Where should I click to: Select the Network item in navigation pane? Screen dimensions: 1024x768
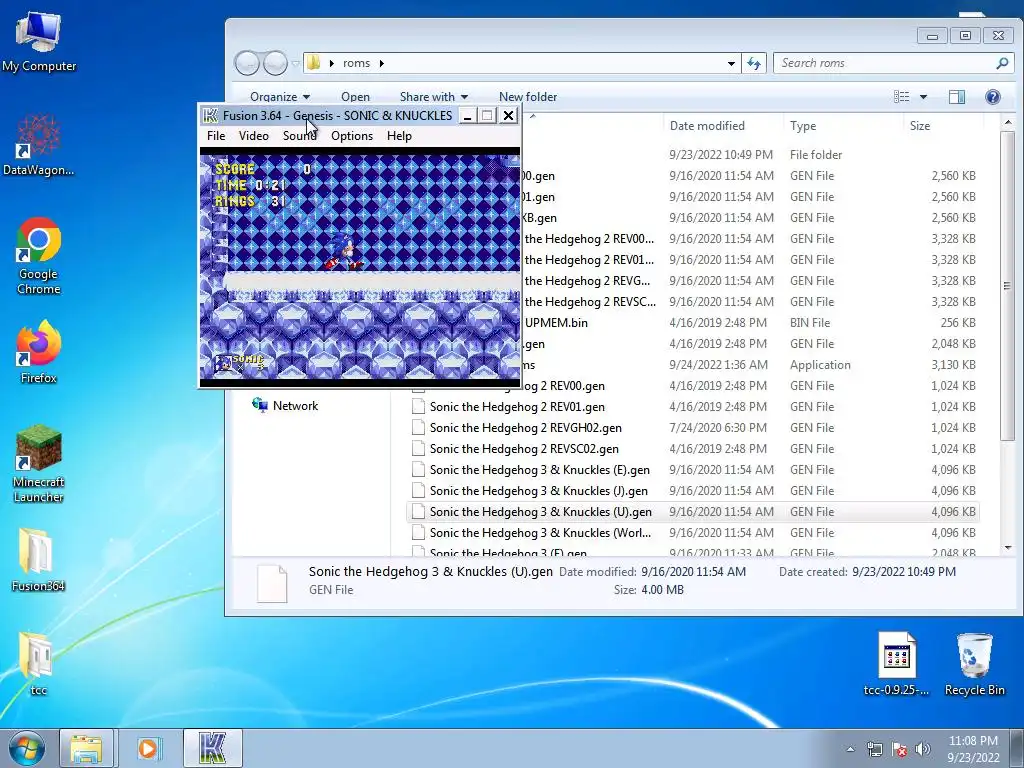click(x=285, y=406)
